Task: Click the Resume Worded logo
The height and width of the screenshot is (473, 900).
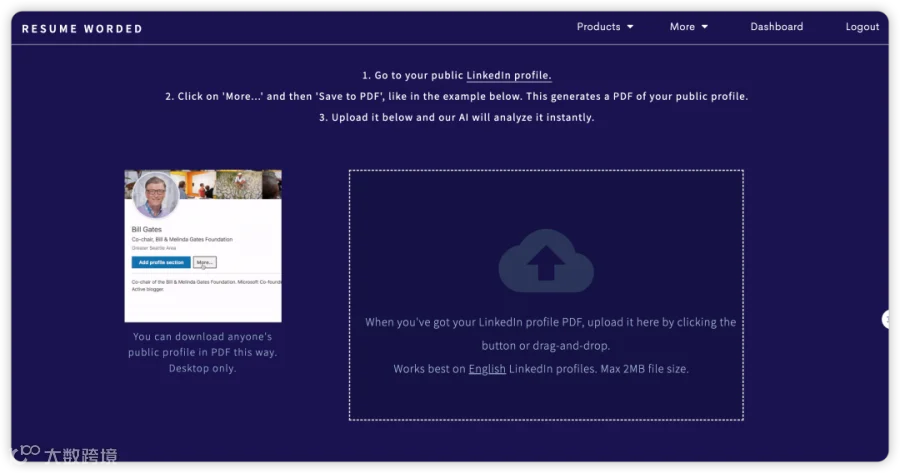Action: 82,29
